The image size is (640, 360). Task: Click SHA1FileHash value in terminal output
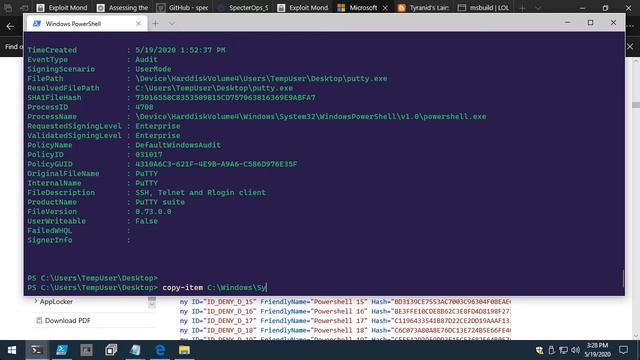(x=225, y=98)
